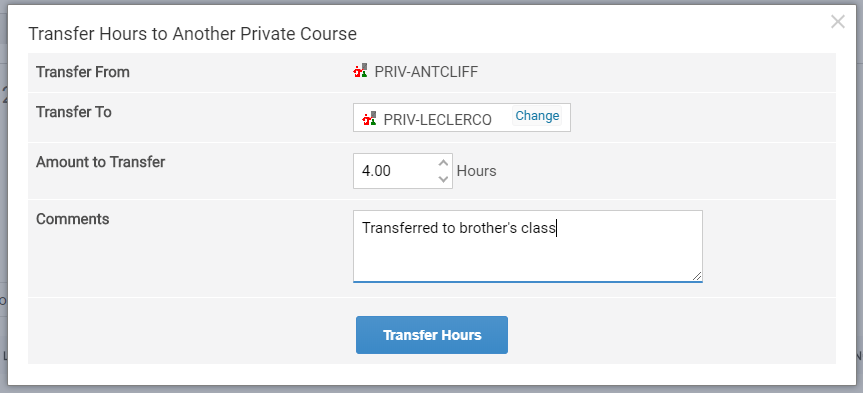Click into the Amount to Transfer field

[x=396, y=171]
